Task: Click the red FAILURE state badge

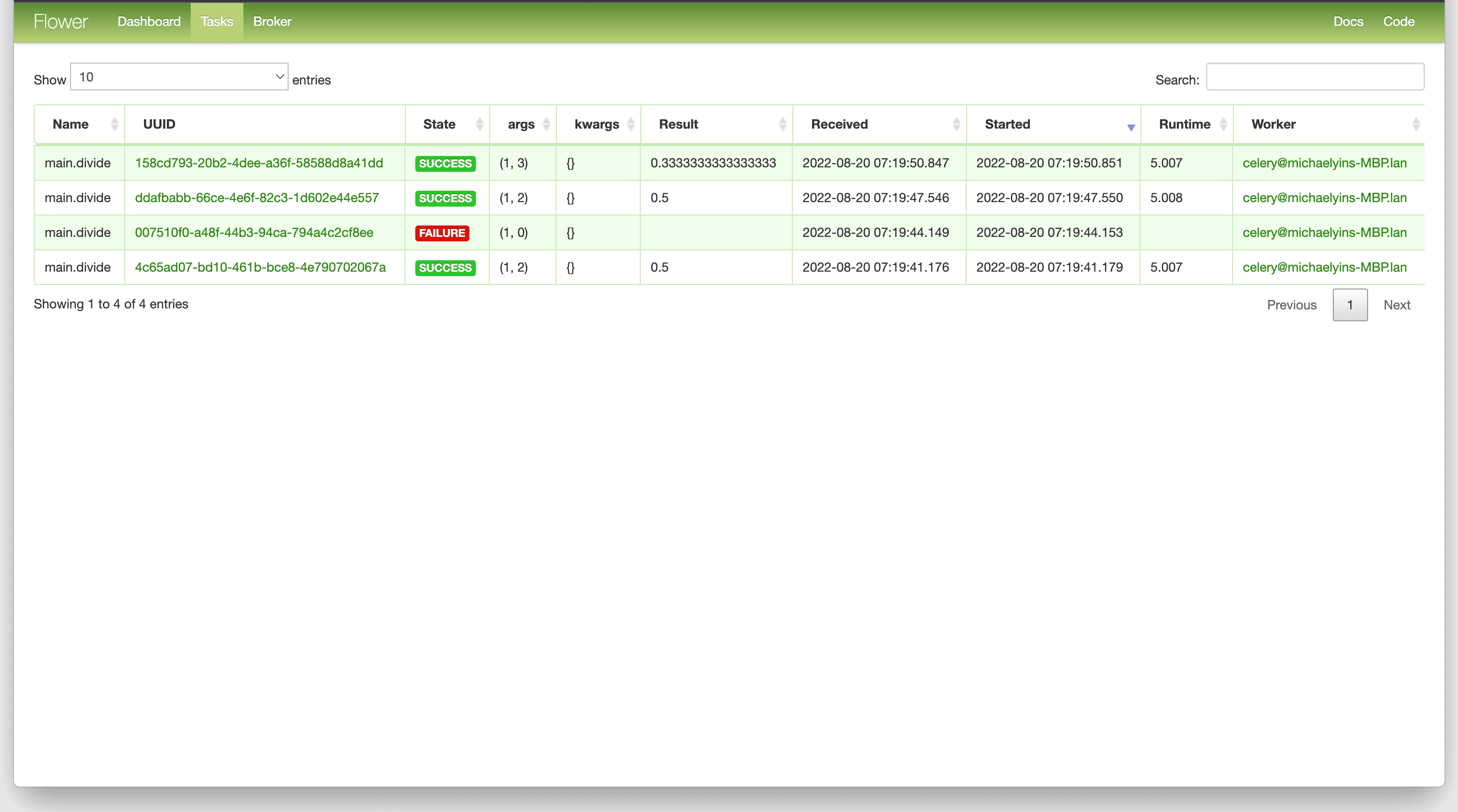Action: click(442, 233)
